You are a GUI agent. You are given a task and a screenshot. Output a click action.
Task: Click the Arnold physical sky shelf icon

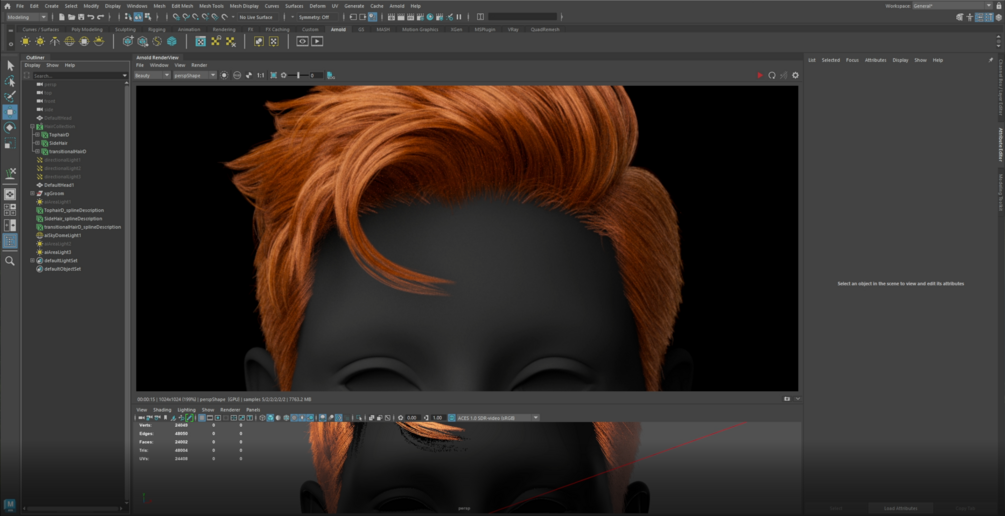(x=99, y=41)
